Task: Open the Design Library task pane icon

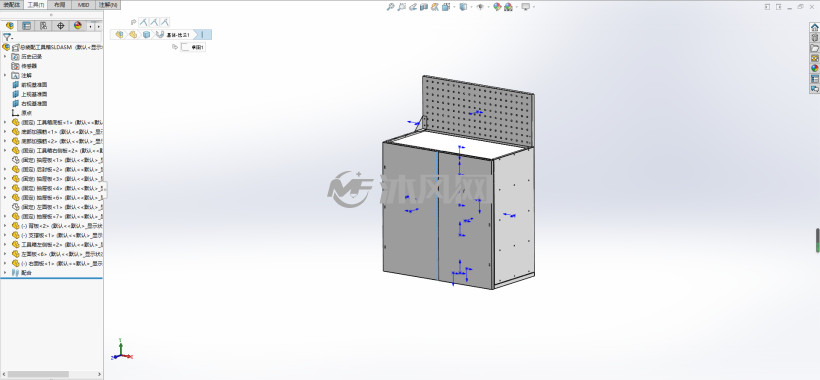Action: click(x=814, y=38)
